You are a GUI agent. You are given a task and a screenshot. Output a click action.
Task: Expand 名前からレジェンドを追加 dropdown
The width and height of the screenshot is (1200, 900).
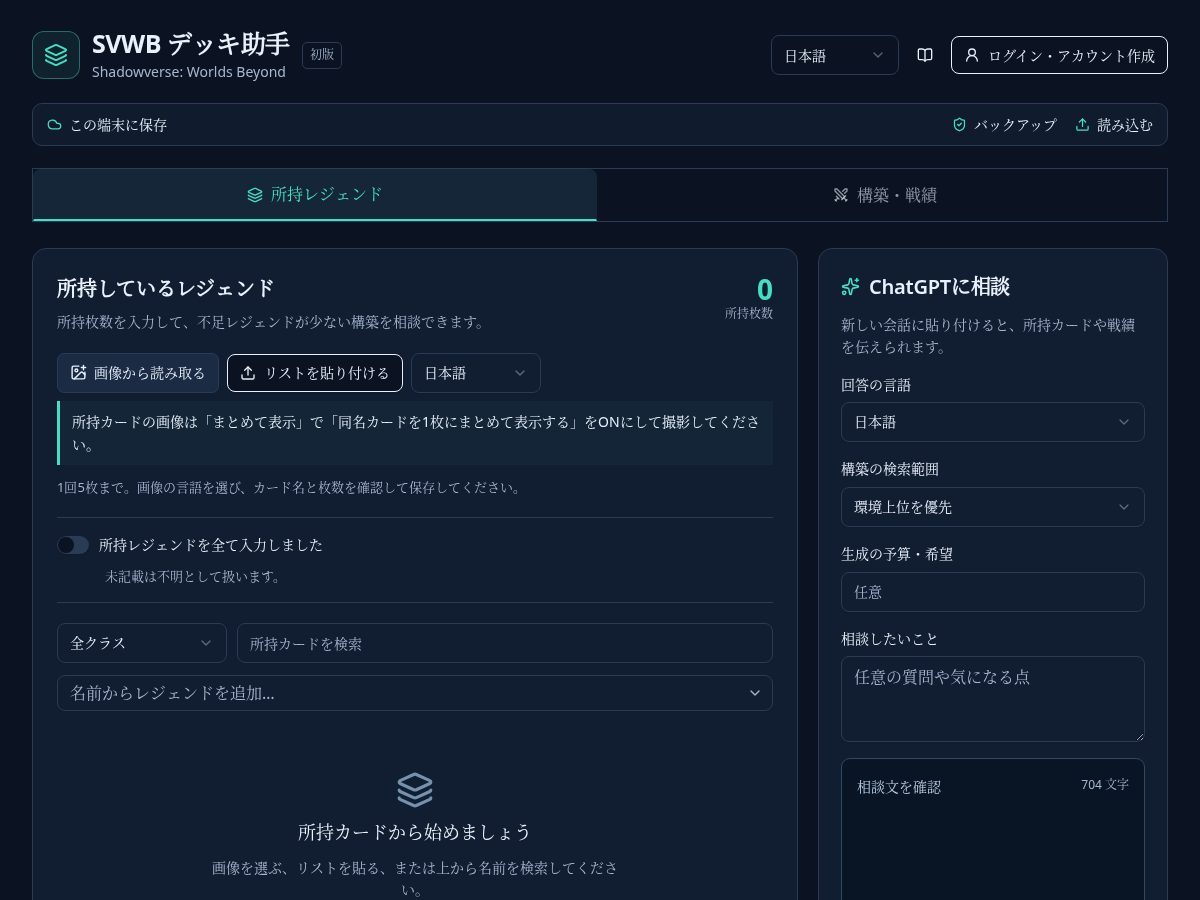tap(415, 693)
